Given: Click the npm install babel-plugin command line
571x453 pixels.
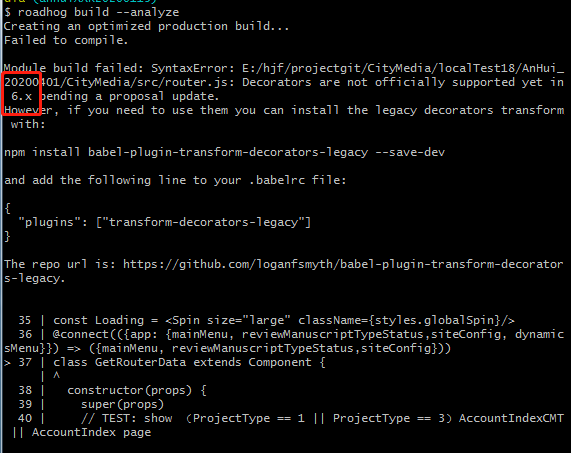Looking at the screenshot, I should [224, 152].
